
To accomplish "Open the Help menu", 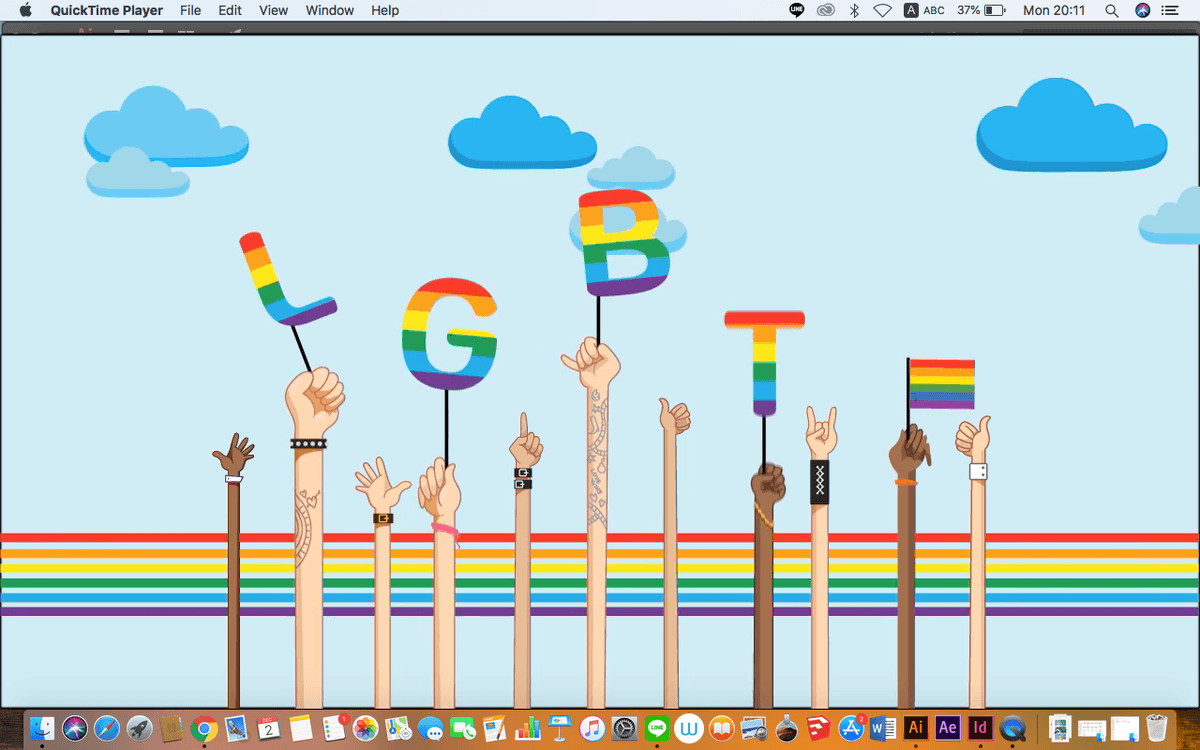I will click(385, 10).
